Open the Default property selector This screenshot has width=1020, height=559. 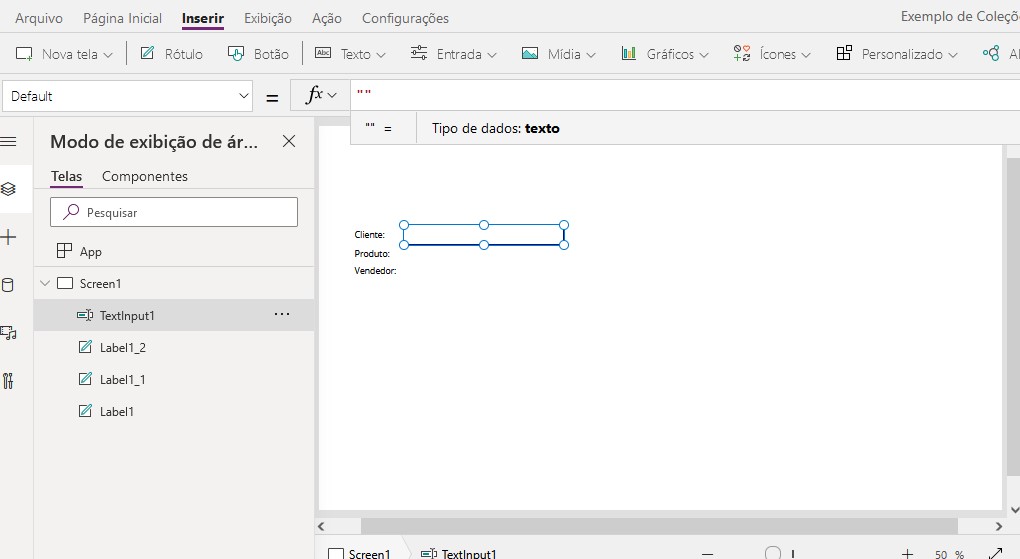coord(128,96)
